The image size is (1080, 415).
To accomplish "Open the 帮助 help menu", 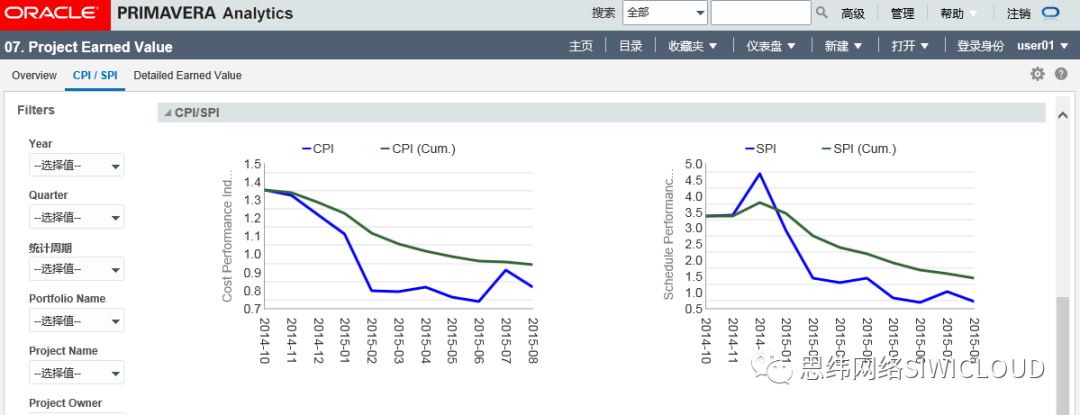I will [x=959, y=13].
